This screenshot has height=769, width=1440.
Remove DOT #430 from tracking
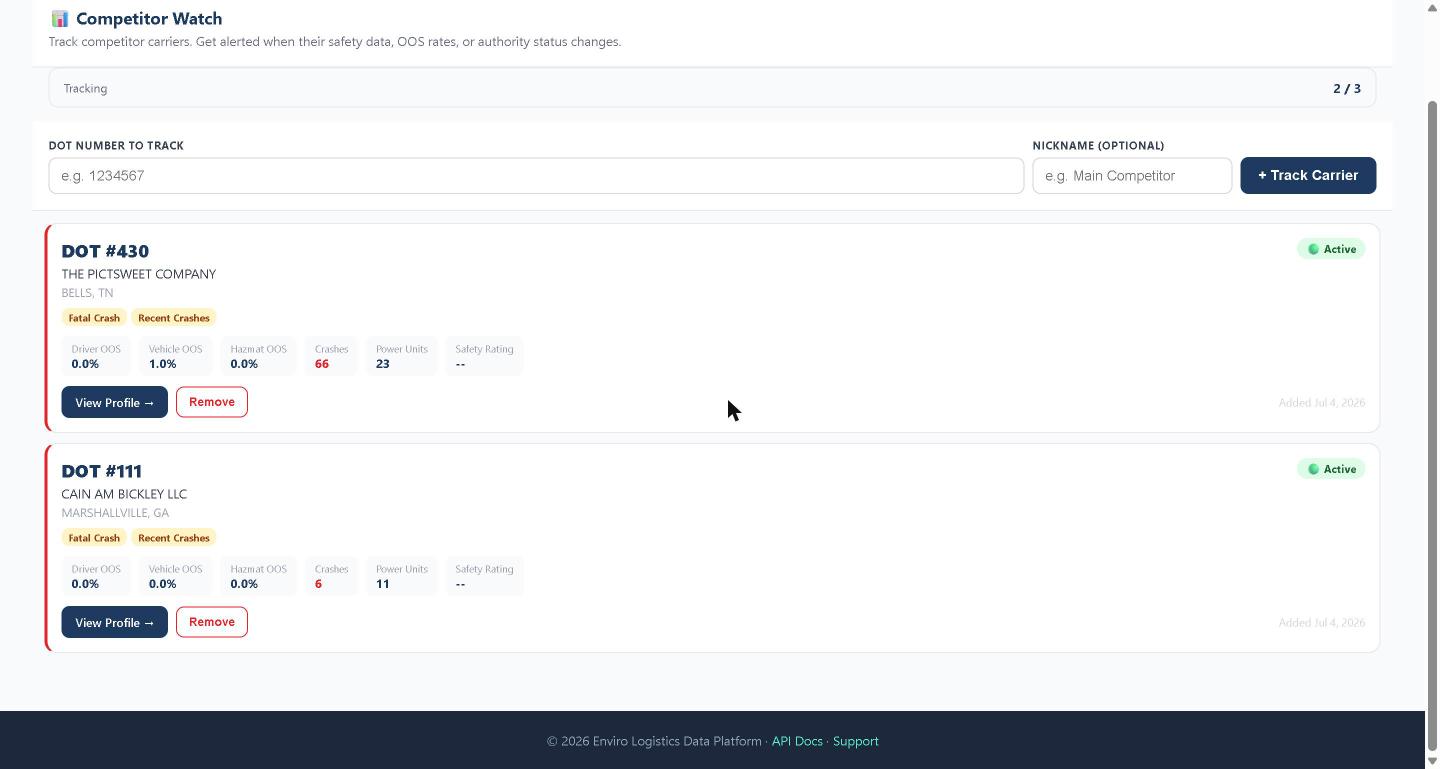tap(212, 402)
